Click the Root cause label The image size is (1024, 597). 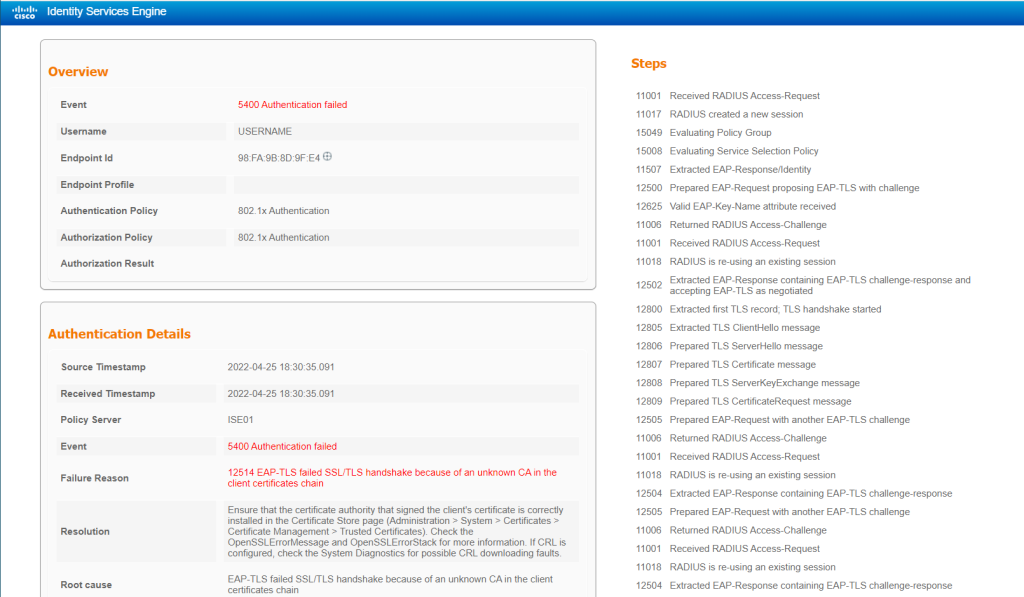click(x=86, y=585)
